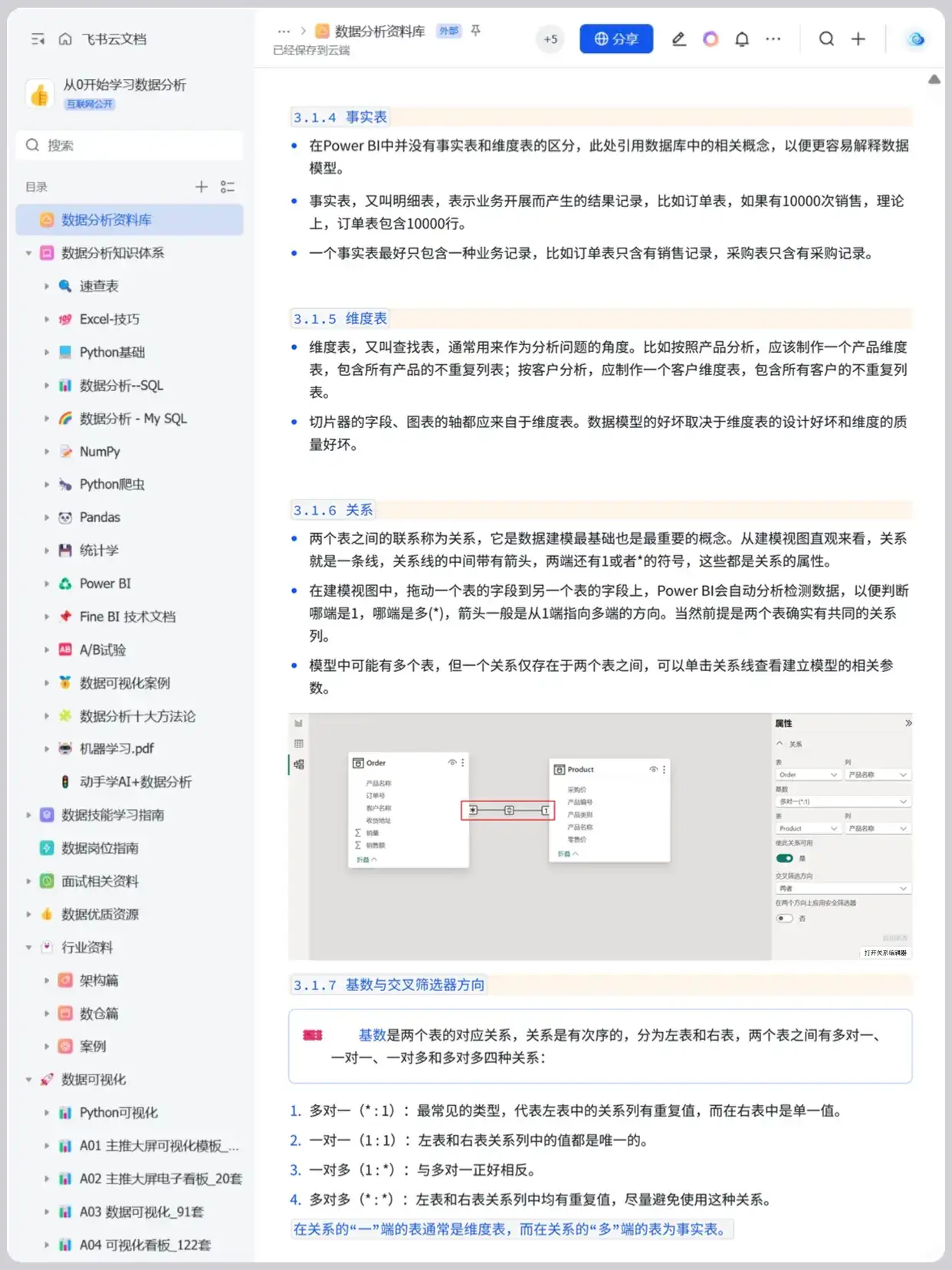Image resolution: width=952 pixels, height=1270 pixels.
Task: Open the breadcrumb ellipsis before 数据分析资料库
Action: pos(284,31)
